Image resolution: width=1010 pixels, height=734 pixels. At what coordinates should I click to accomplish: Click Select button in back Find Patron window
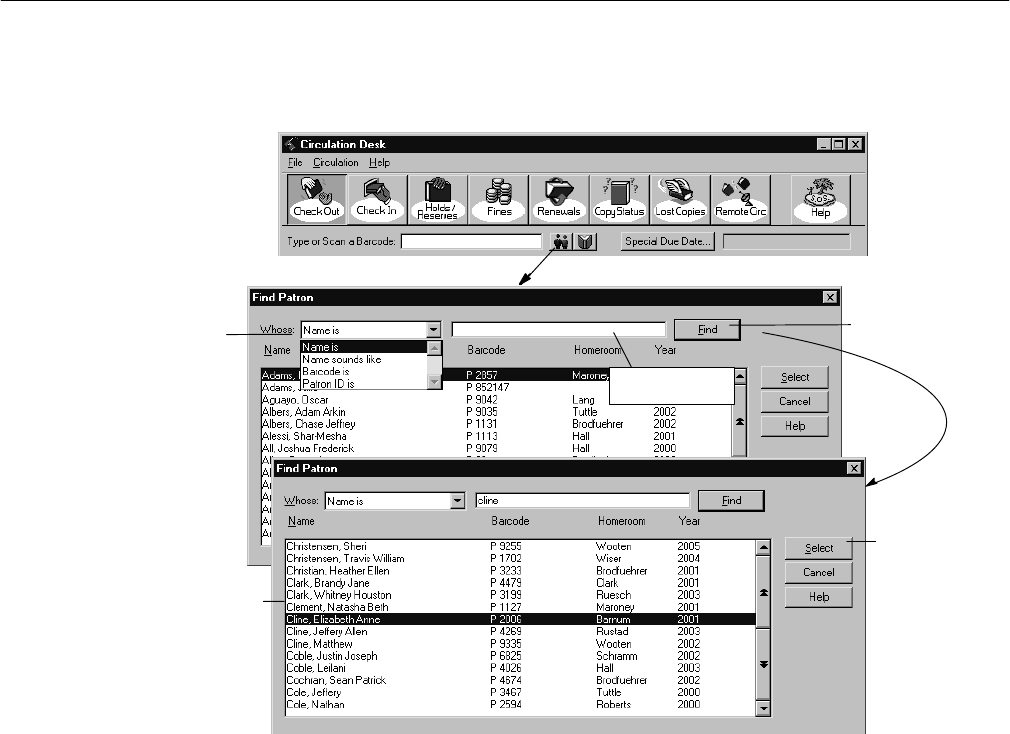click(795, 377)
